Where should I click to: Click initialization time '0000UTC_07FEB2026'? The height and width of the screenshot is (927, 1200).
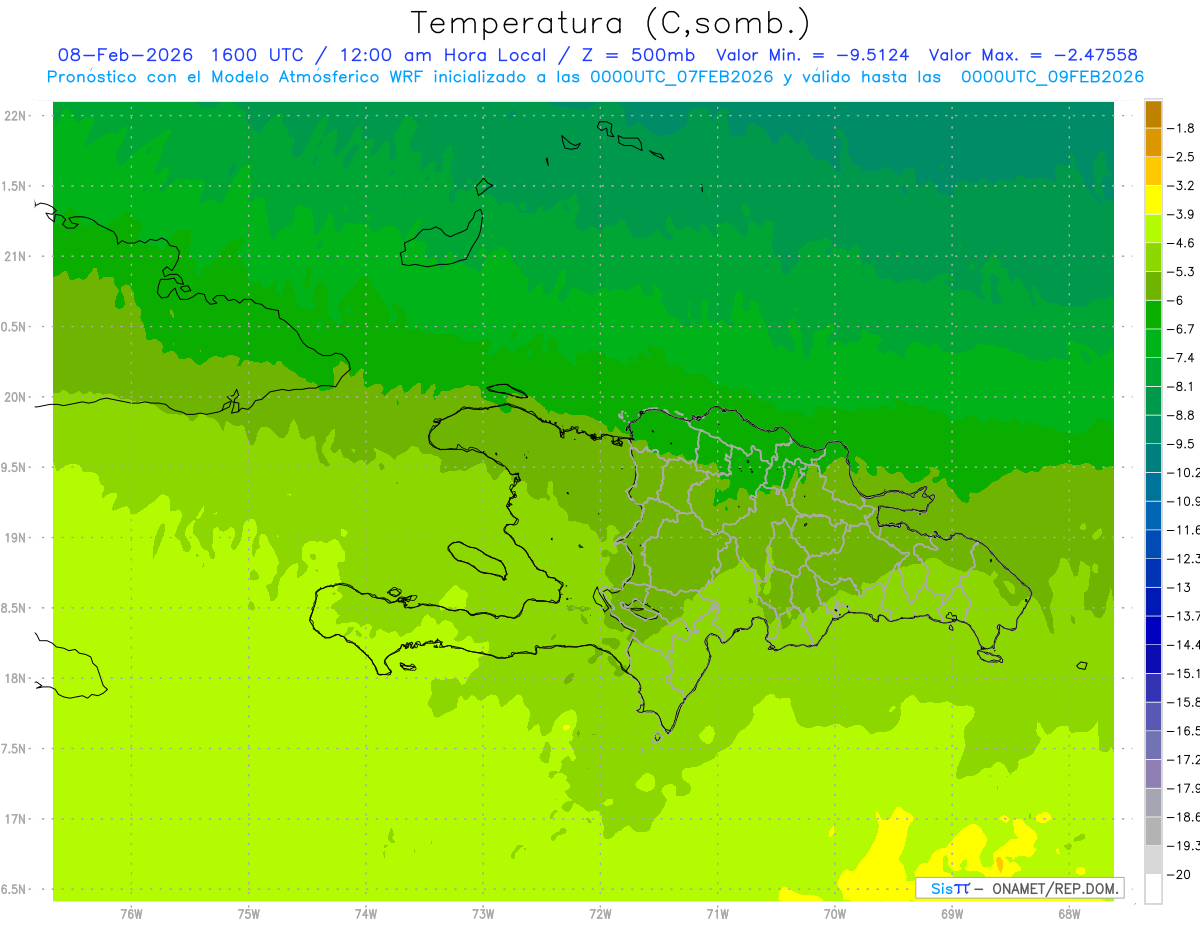click(682, 77)
